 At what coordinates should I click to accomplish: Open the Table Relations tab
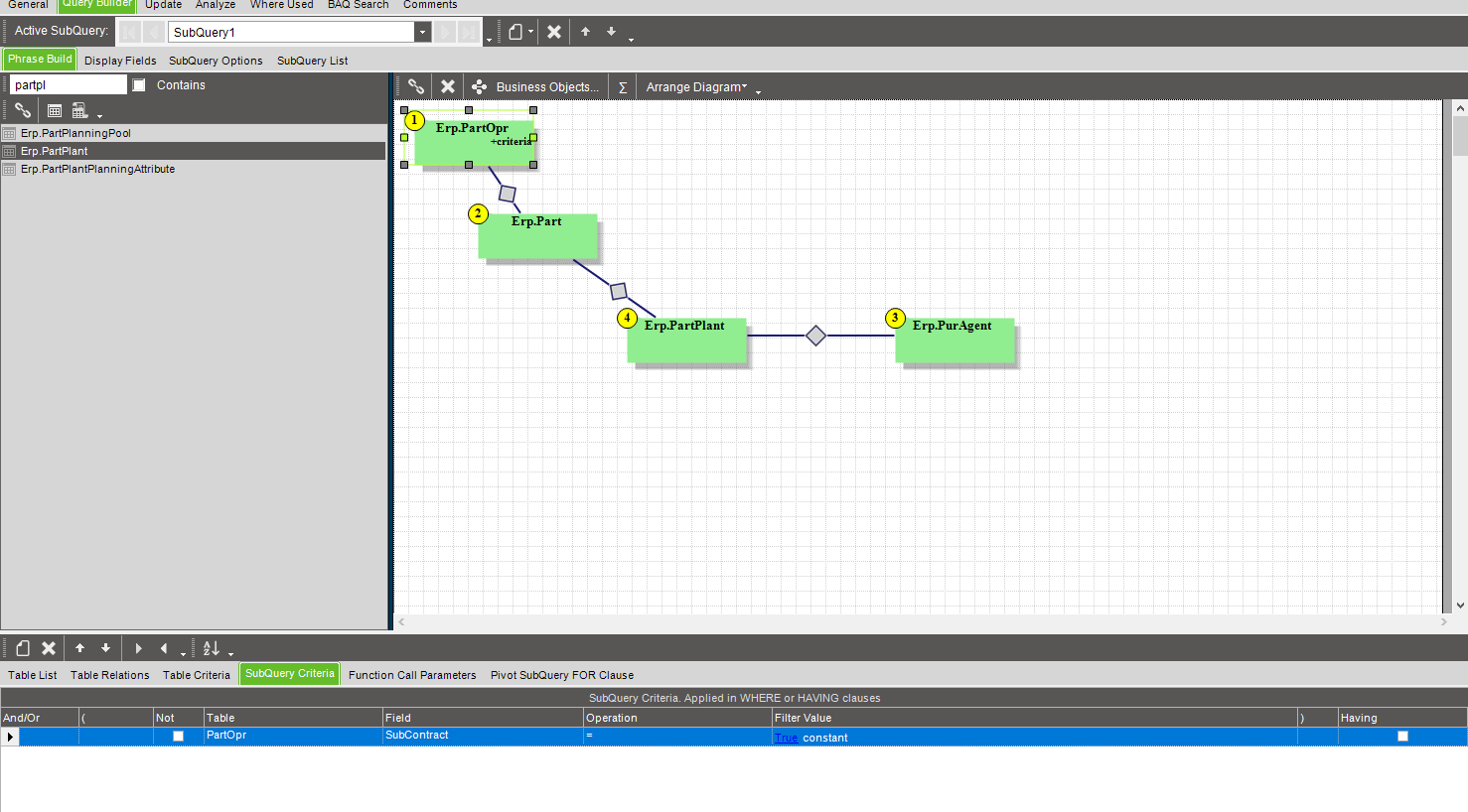pyautogui.click(x=110, y=675)
